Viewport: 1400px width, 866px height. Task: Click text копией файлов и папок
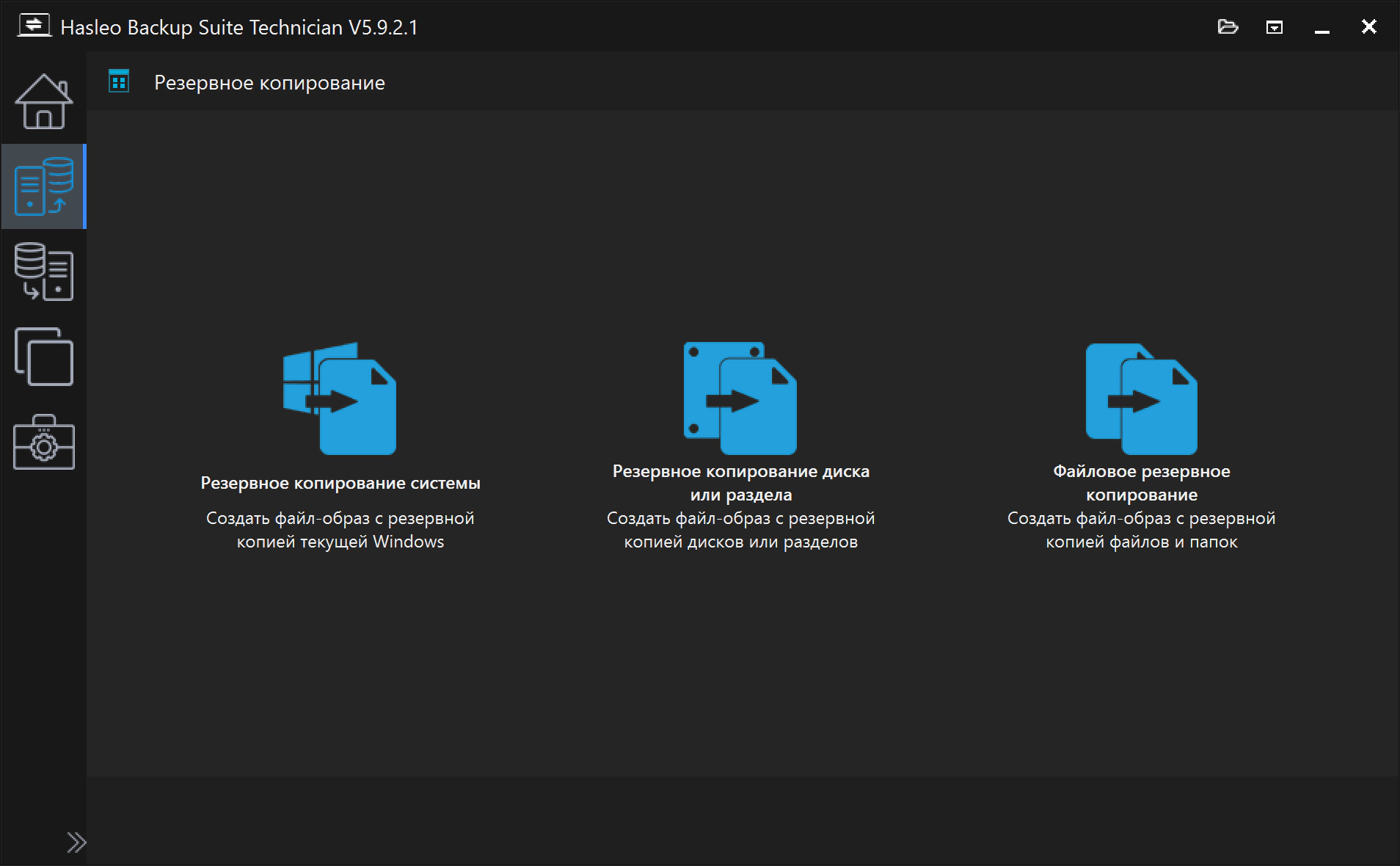click(1142, 542)
